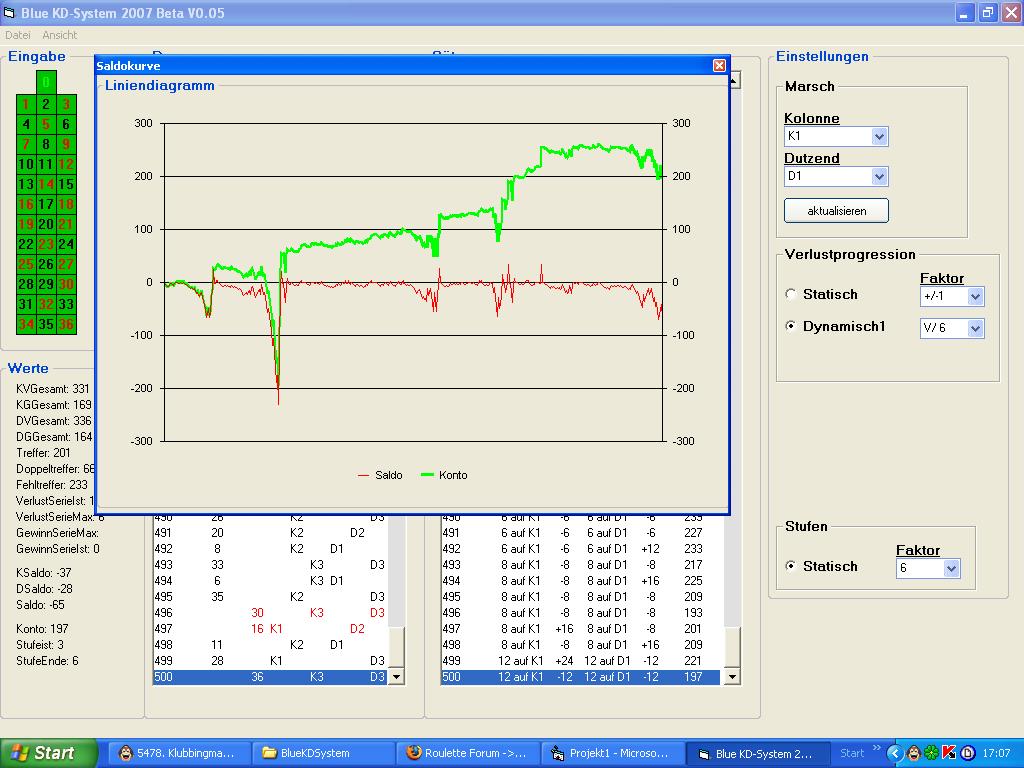Click roulette number 0 in Eingabe
Viewport: 1024px width, 768px height.
46,82
